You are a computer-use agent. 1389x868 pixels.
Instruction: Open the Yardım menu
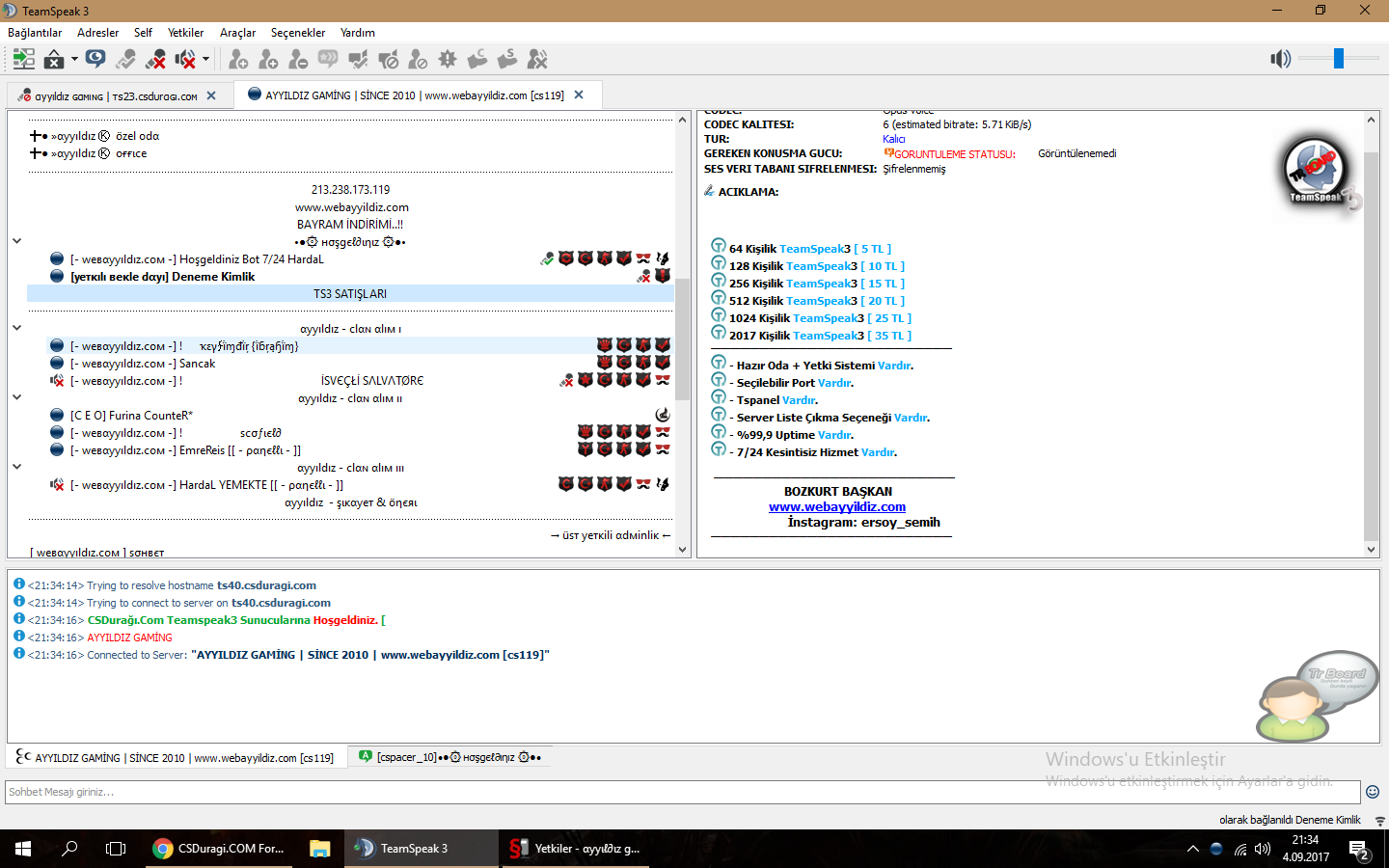click(x=358, y=33)
